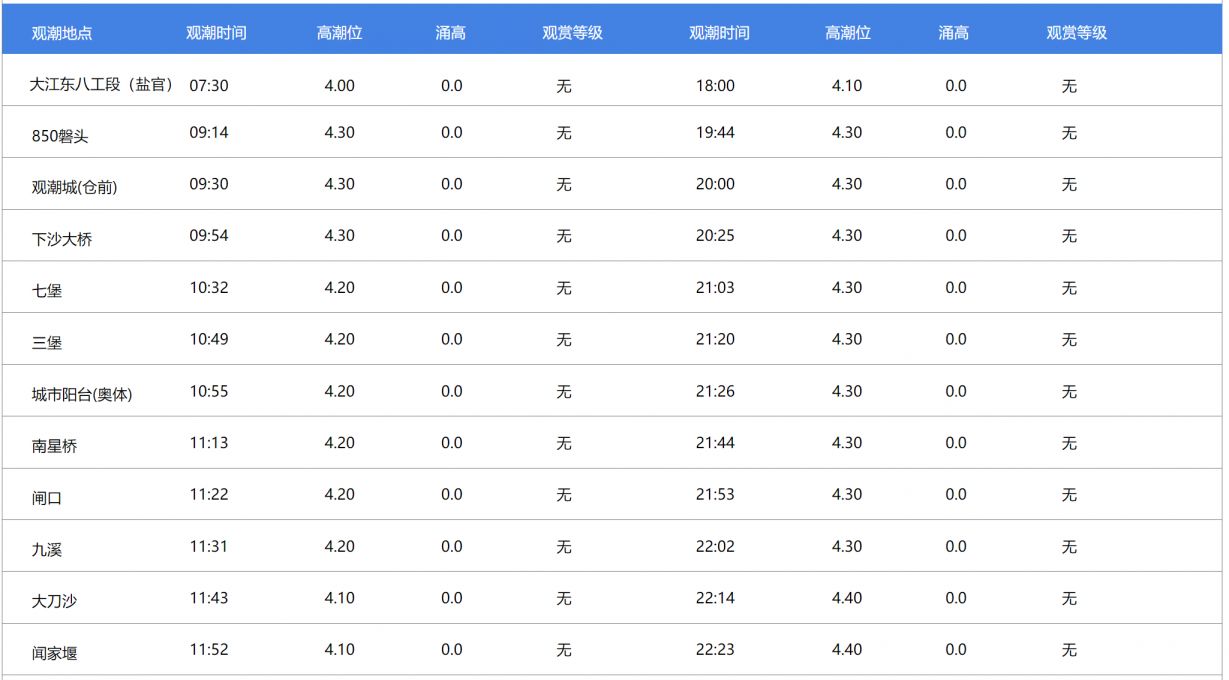
Task: Click the 22:23 tide time cell
Action: [x=715, y=650]
